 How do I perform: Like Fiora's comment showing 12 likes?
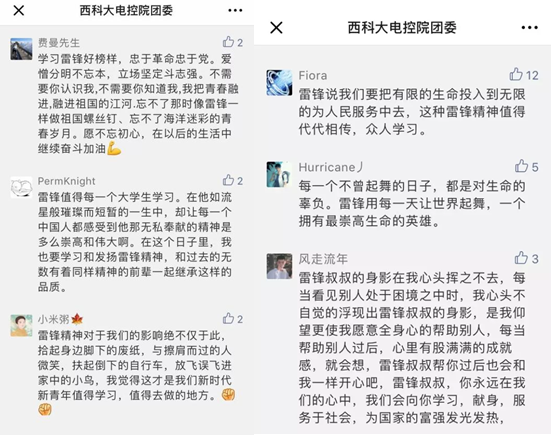click(x=516, y=75)
